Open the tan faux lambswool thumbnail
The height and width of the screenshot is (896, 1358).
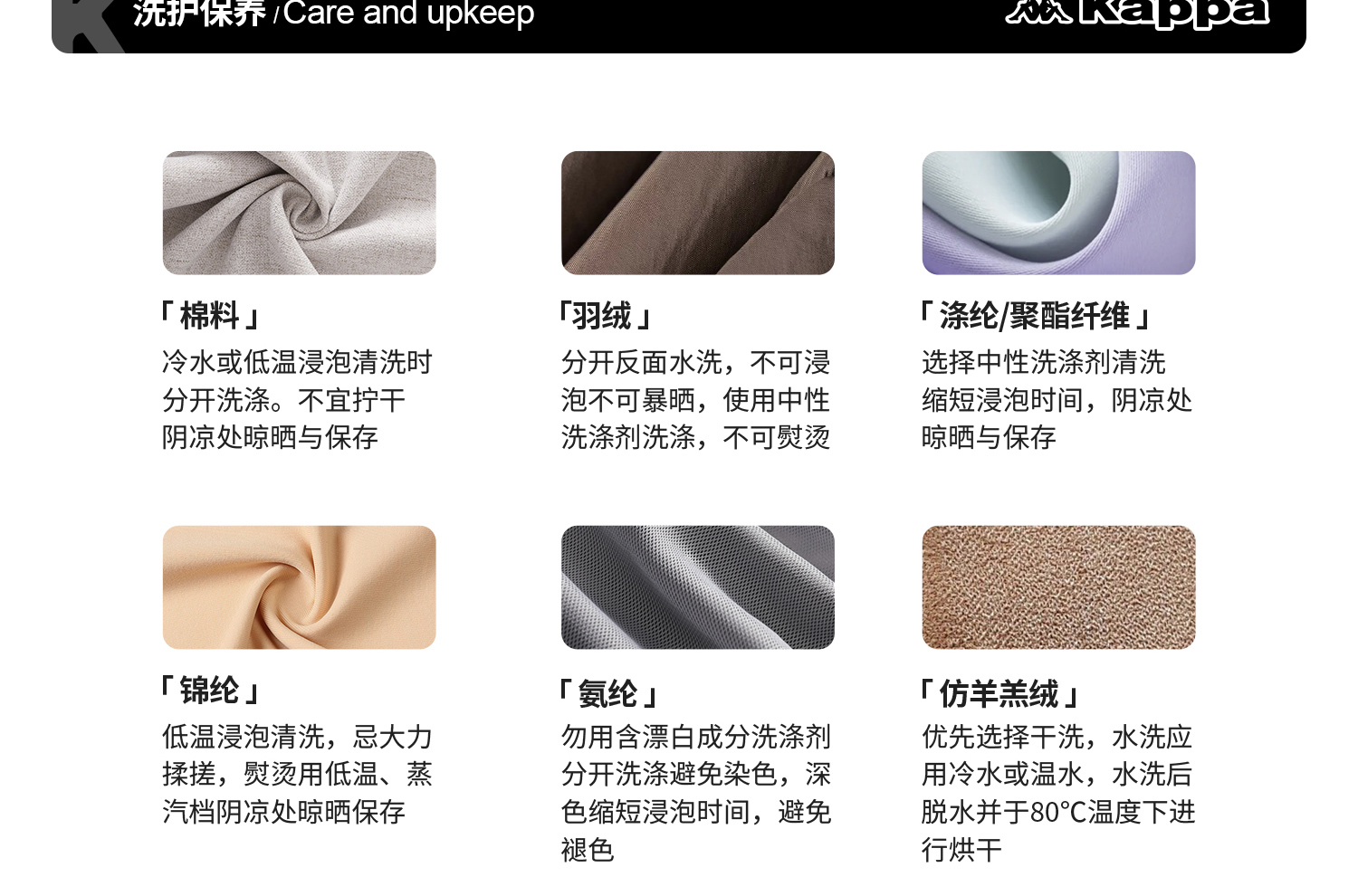1058,587
